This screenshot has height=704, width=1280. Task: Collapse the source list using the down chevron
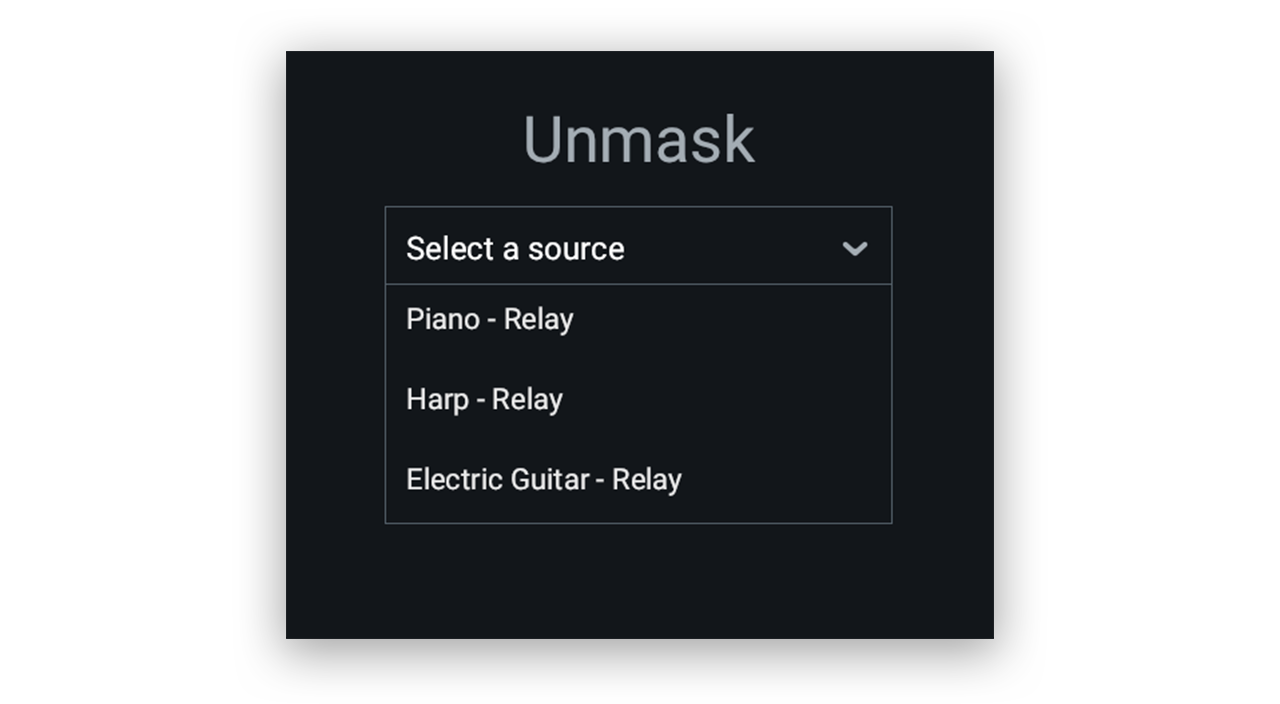point(855,248)
